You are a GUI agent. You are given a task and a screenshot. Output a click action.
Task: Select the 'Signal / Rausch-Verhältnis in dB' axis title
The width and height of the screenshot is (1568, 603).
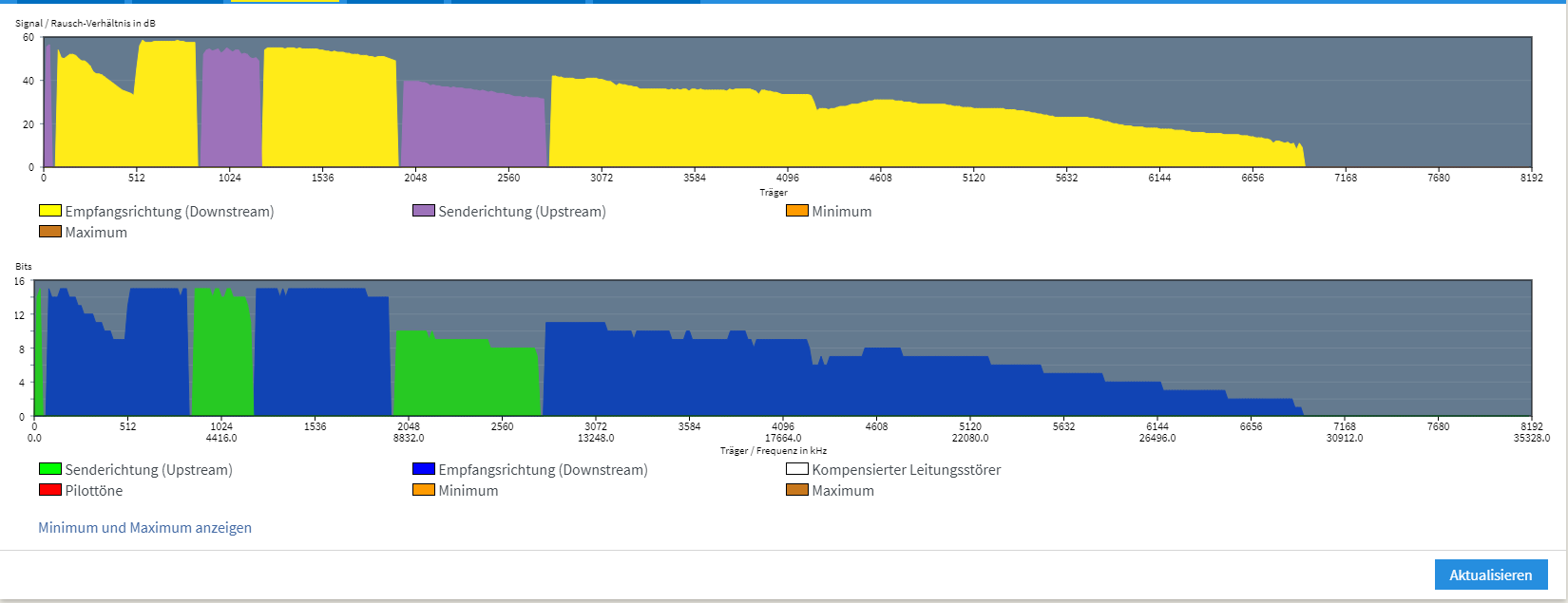point(86,23)
